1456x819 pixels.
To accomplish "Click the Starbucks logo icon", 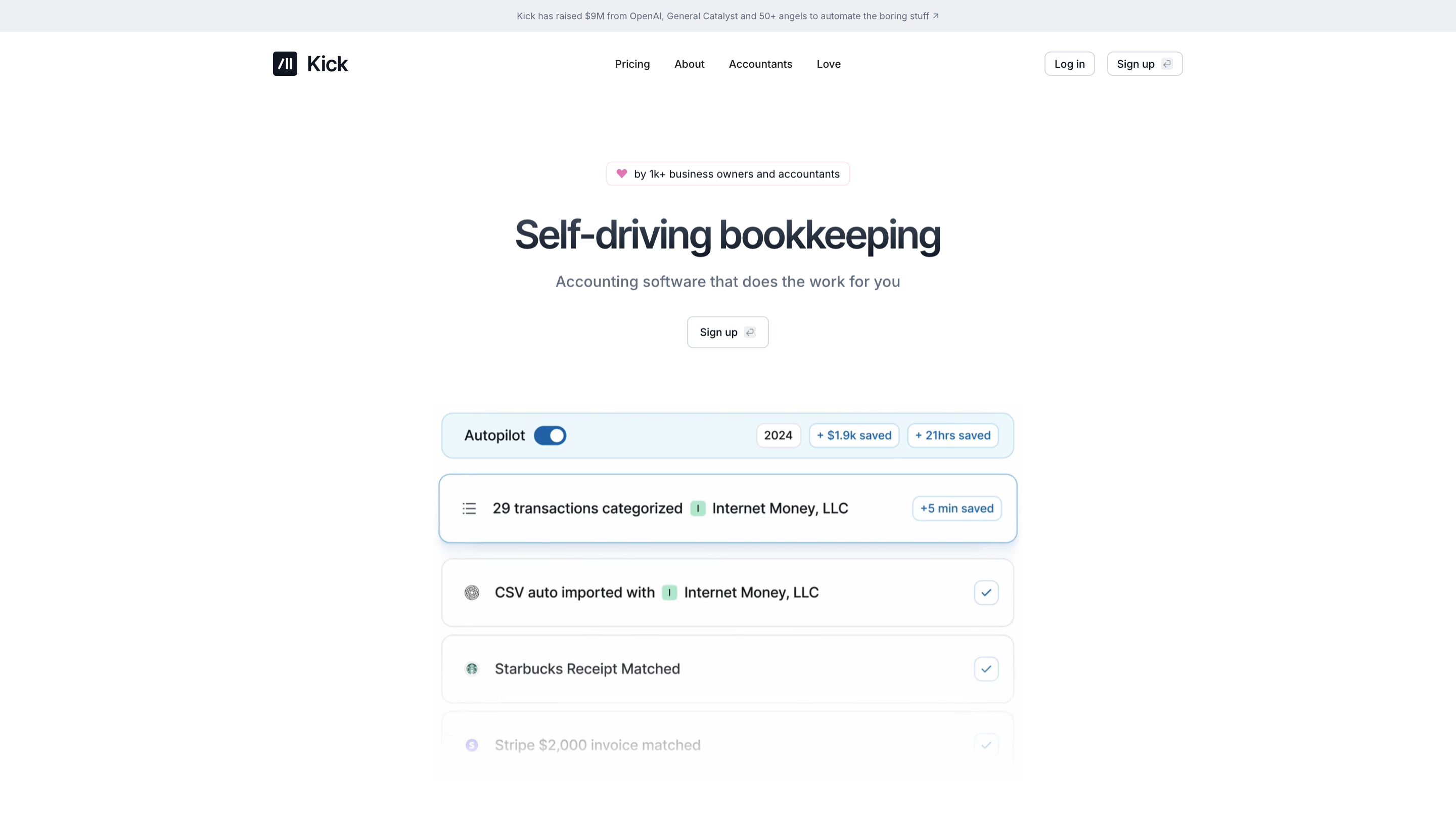I will [x=471, y=669].
